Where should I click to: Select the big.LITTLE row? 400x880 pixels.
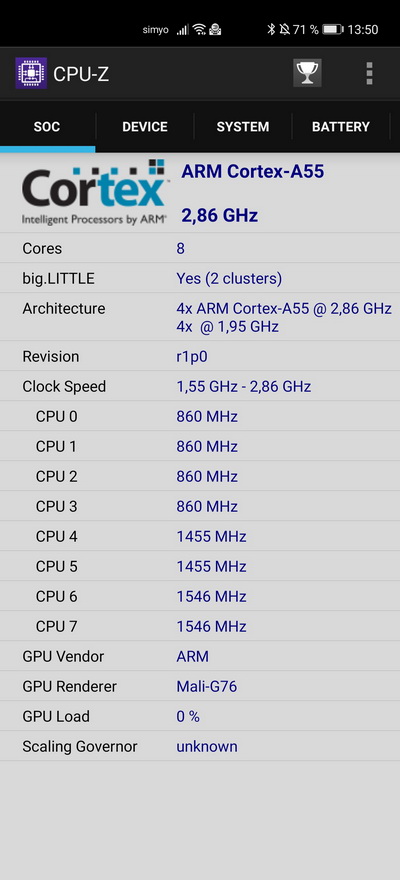coord(200,278)
